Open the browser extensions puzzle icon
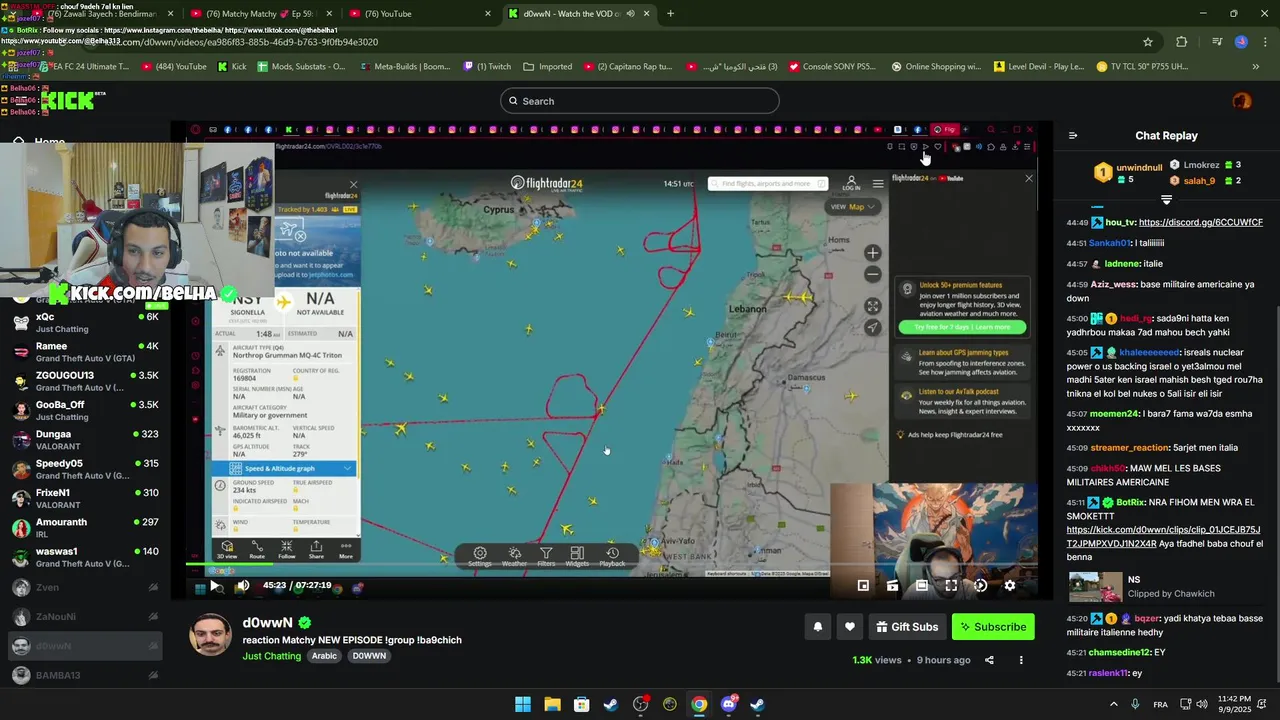Viewport: 1280px width, 720px height. pyautogui.click(x=1182, y=42)
